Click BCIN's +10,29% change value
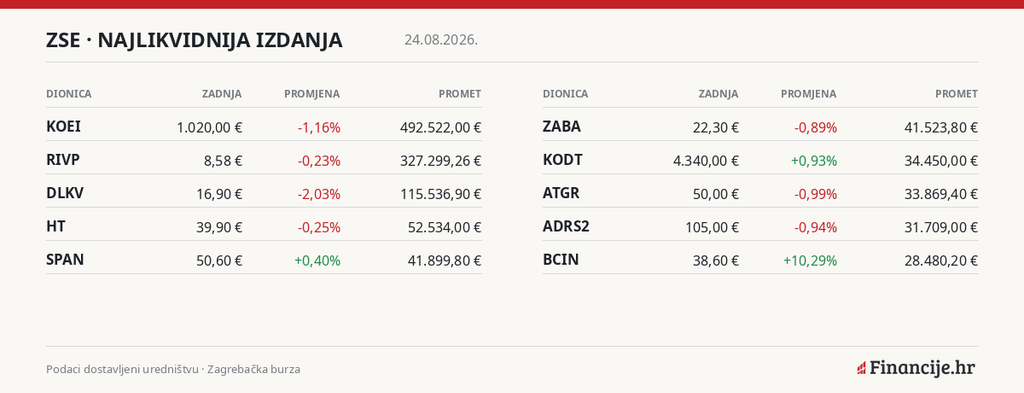Viewport: 1024px width, 393px height. click(810, 260)
